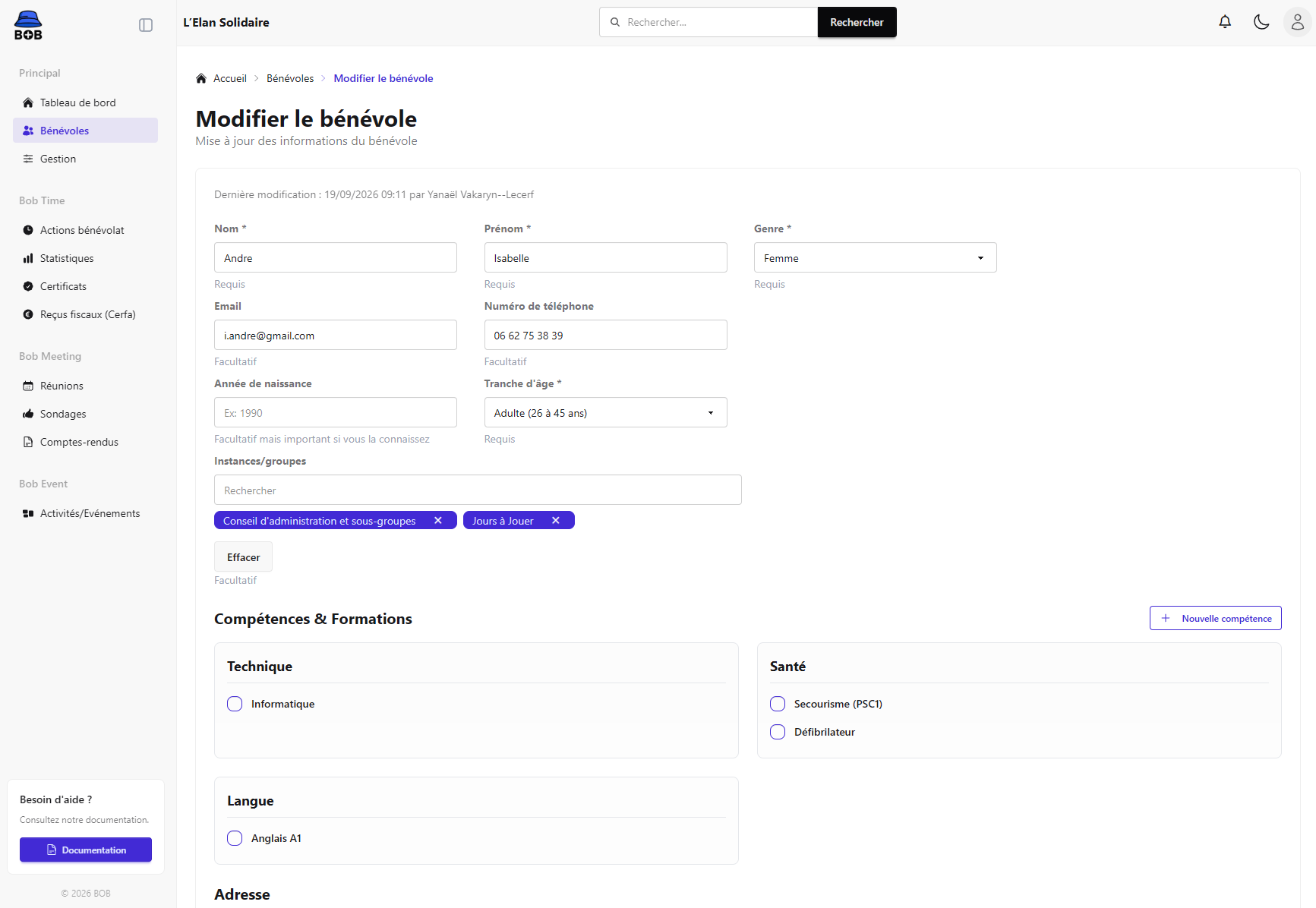1316x908 pixels.
Task: Focus the Prénom input field
Action: click(605, 257)
